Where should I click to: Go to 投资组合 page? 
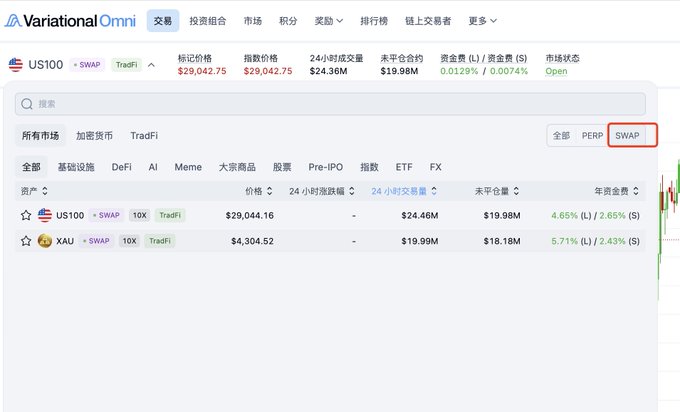208,21
